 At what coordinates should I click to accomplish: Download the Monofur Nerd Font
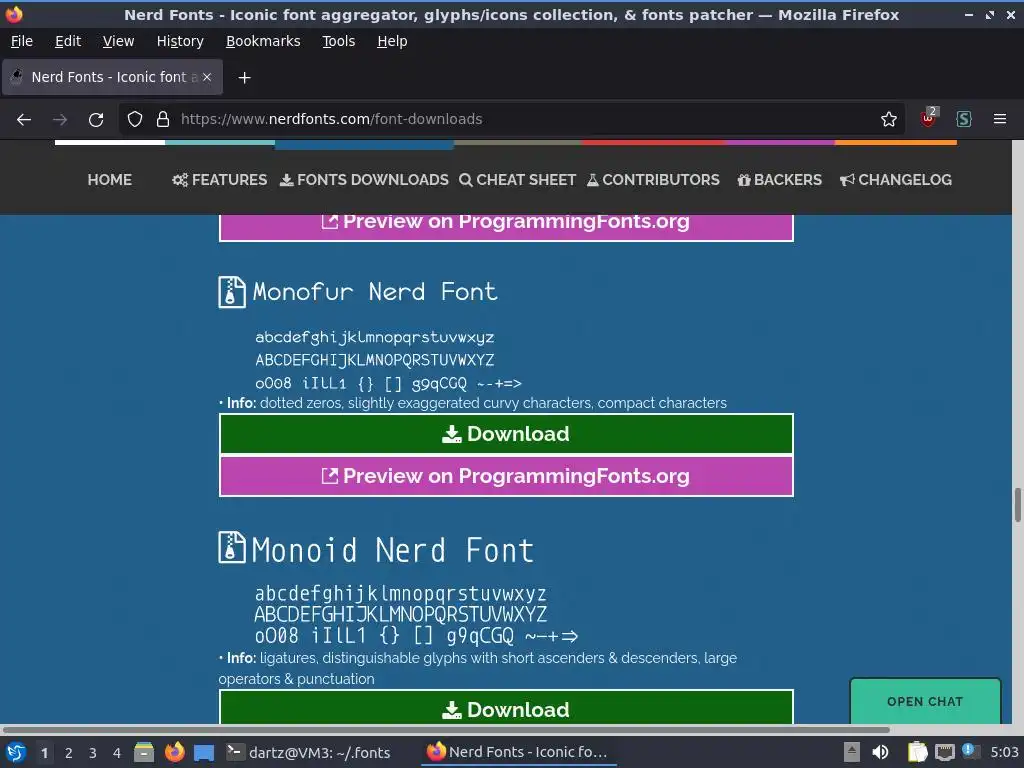[506, 434]
